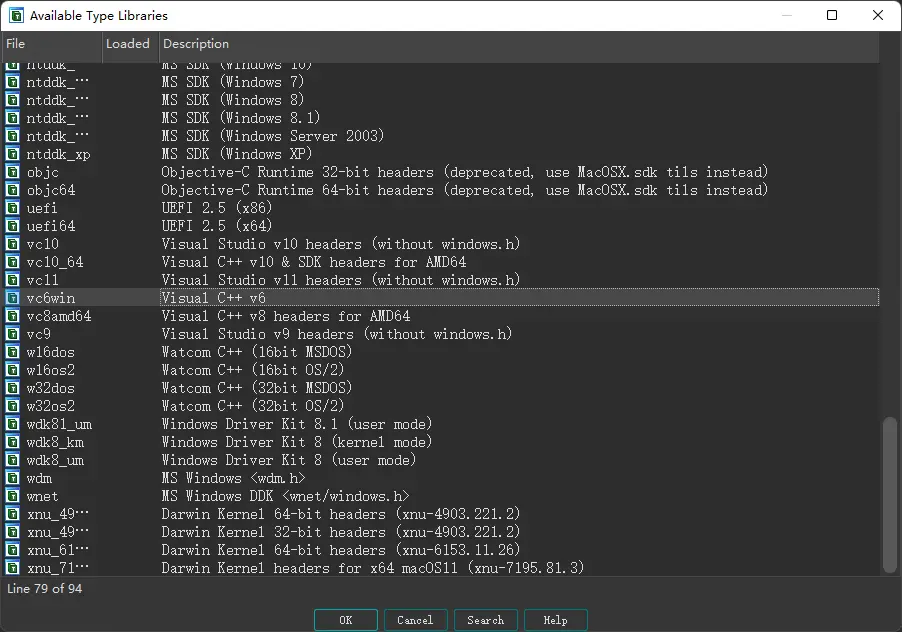Click the icon beside wdk8_um
902x632 pixels.
[12, 460]
